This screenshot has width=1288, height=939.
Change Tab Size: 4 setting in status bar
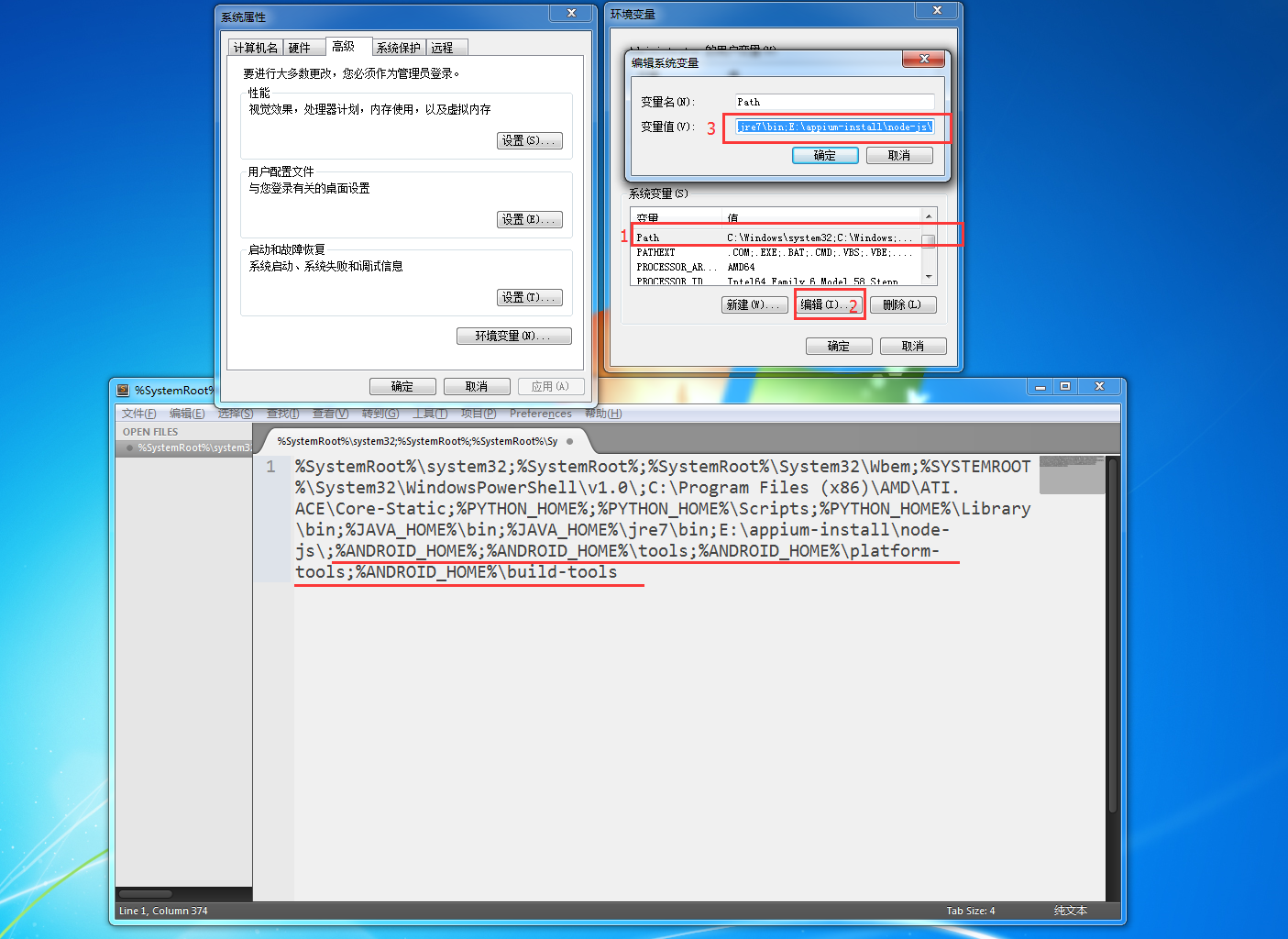(971, 911)
